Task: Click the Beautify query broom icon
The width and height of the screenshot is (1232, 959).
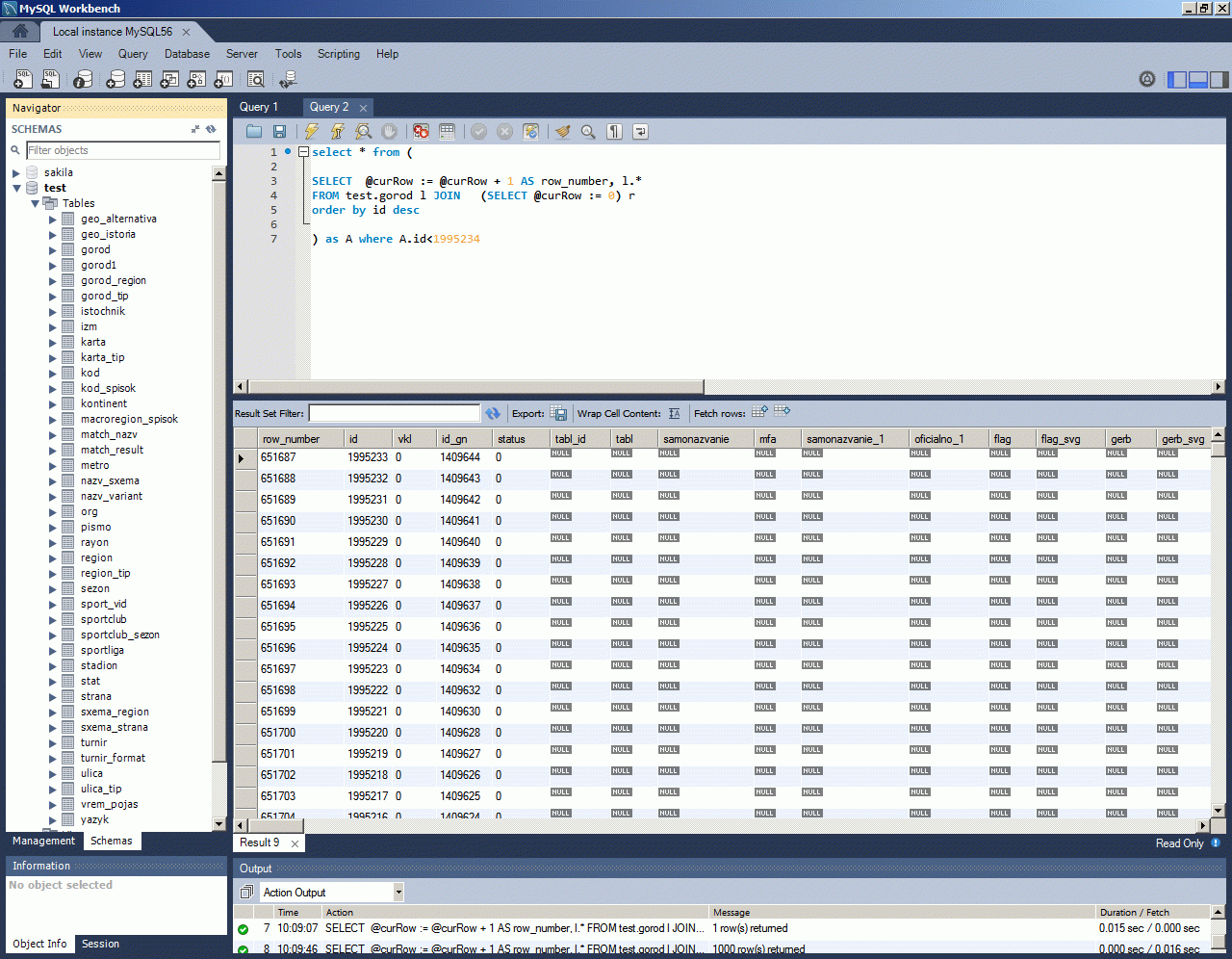Action: click(x=562, y=132)
